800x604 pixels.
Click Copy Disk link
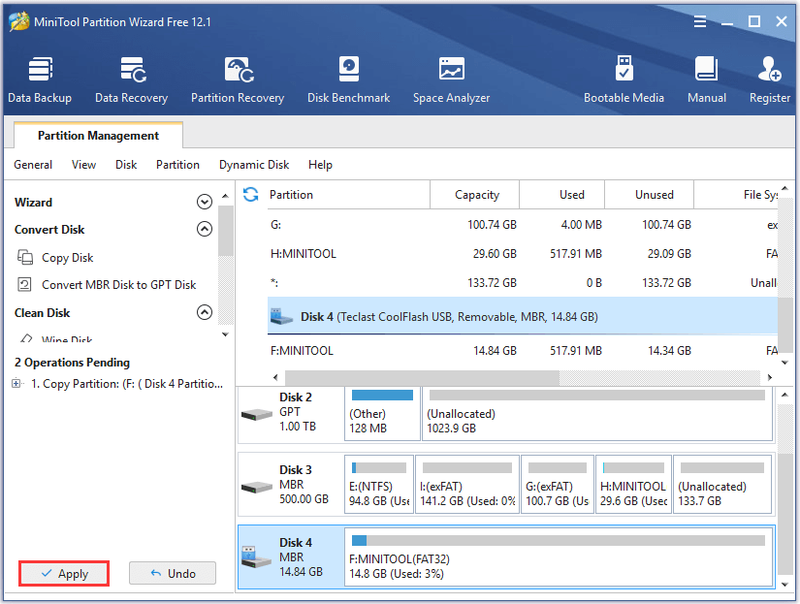click(67, 258)
